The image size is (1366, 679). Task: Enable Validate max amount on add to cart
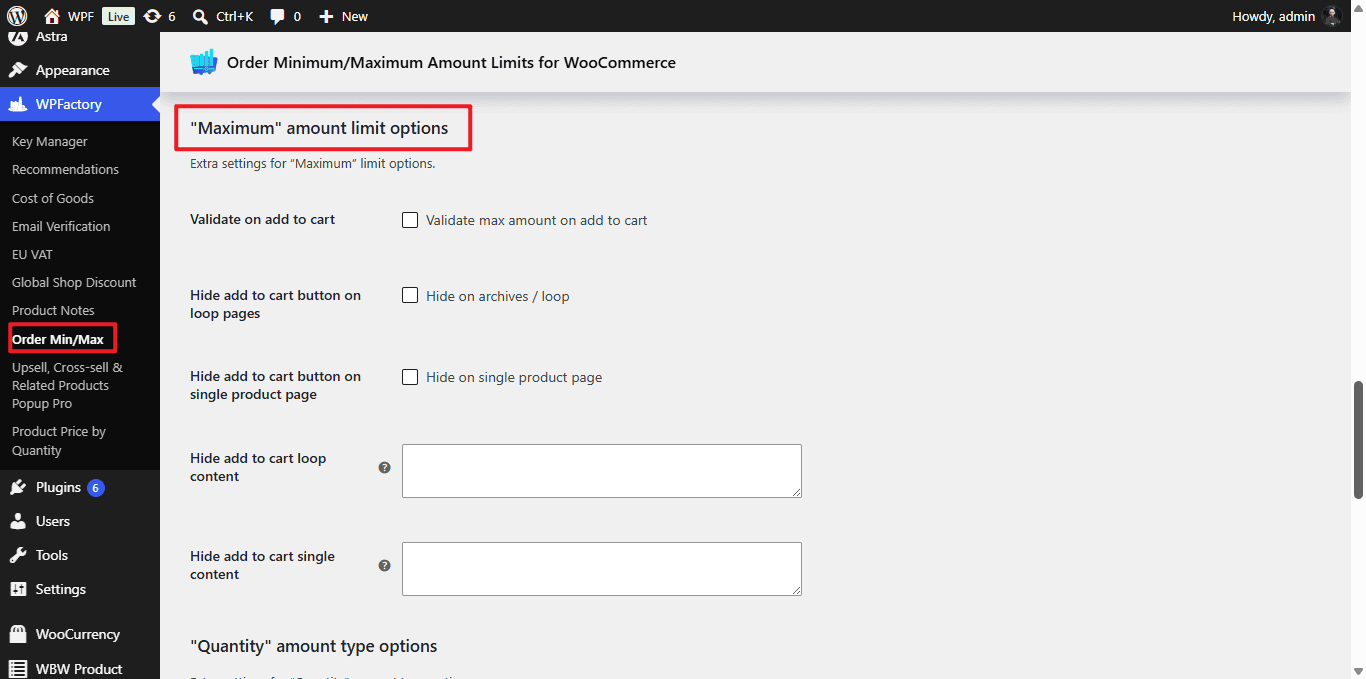410,220
